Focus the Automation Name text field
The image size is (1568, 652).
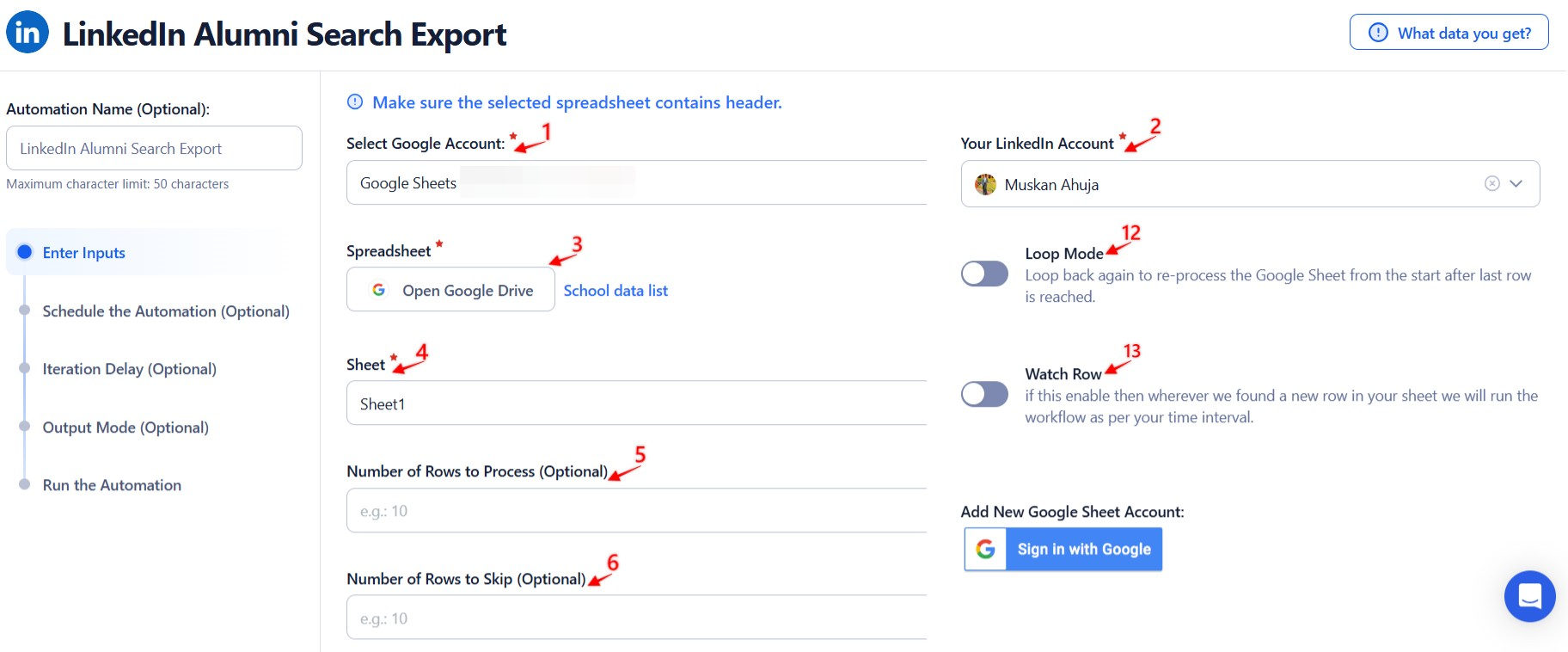pos(154,148)
